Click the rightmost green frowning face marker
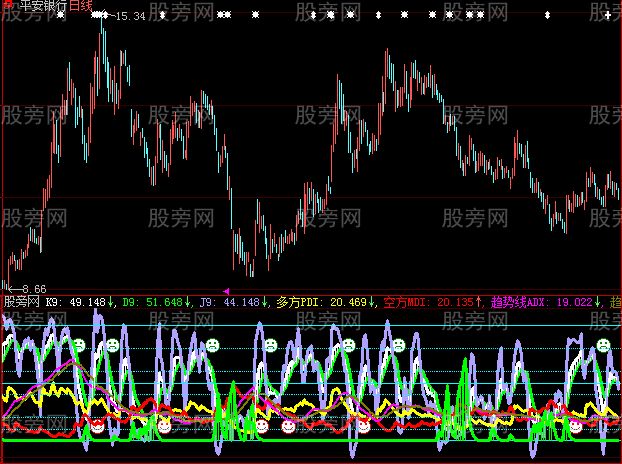The width and height of the screenshot is (622, 464). point(603,346)
